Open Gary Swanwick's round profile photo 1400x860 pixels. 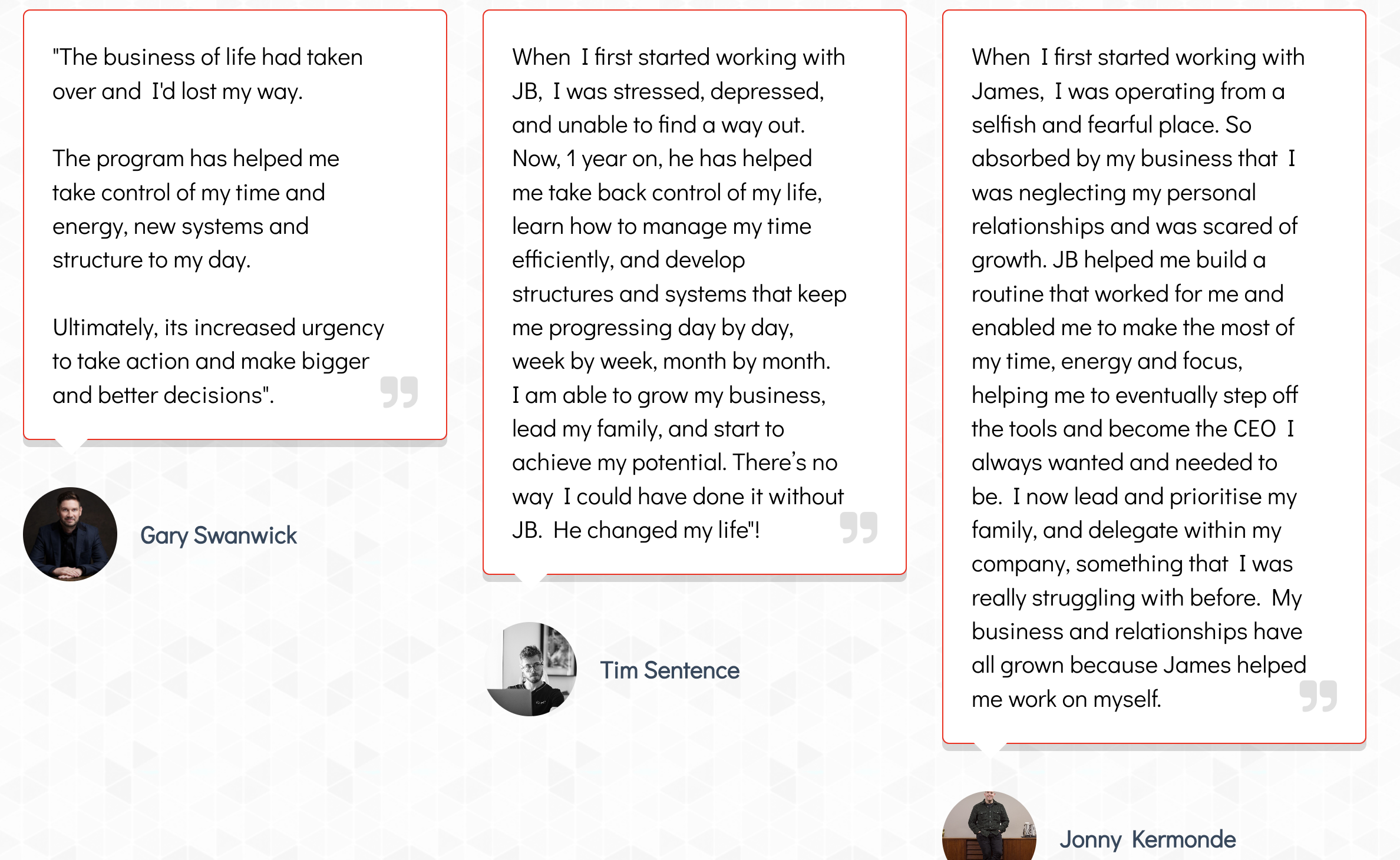pyautogui.click(x=70, y=534)
